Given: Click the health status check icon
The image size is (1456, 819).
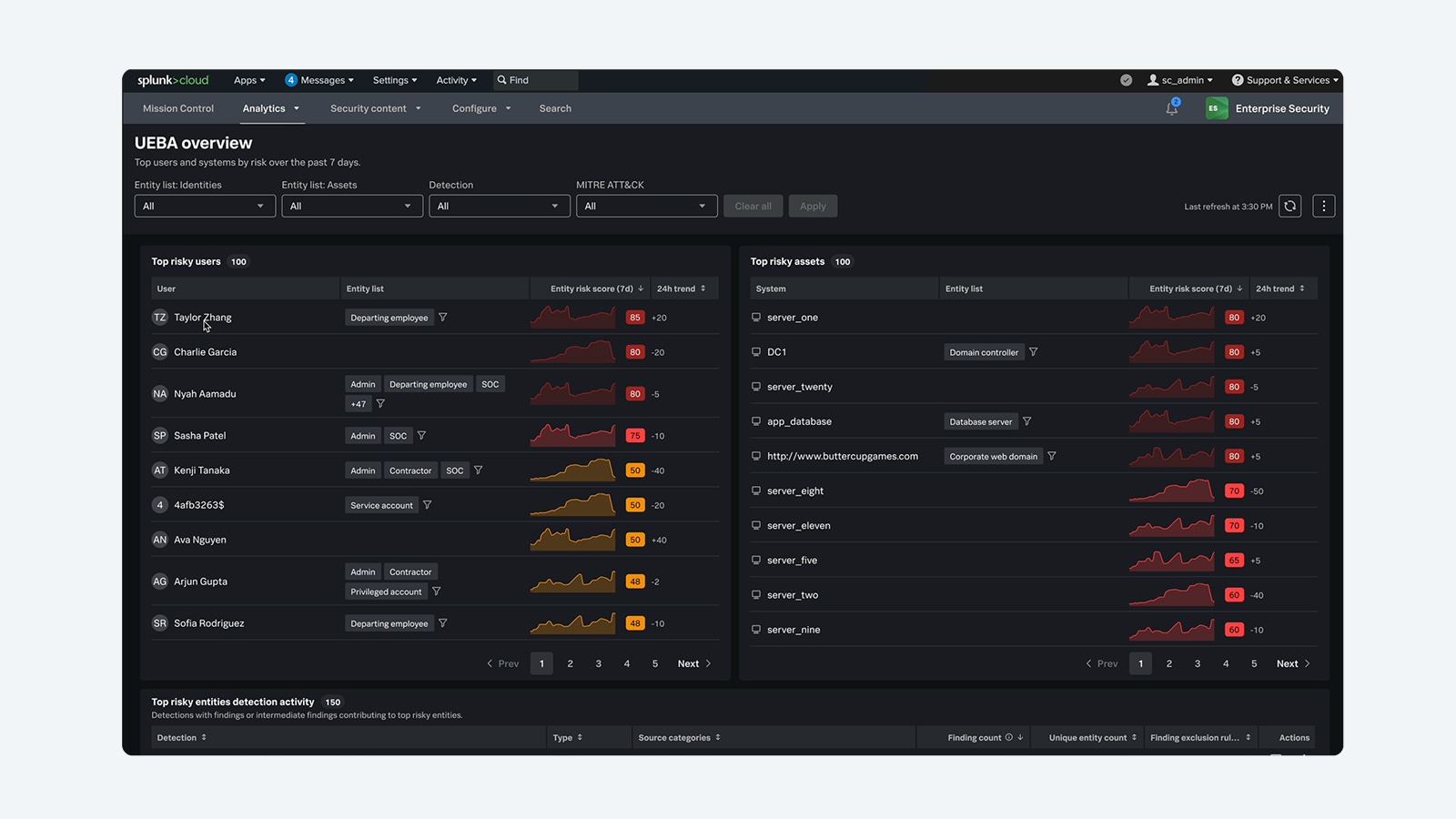Looking at the screenshot, I should (1127, 80).
